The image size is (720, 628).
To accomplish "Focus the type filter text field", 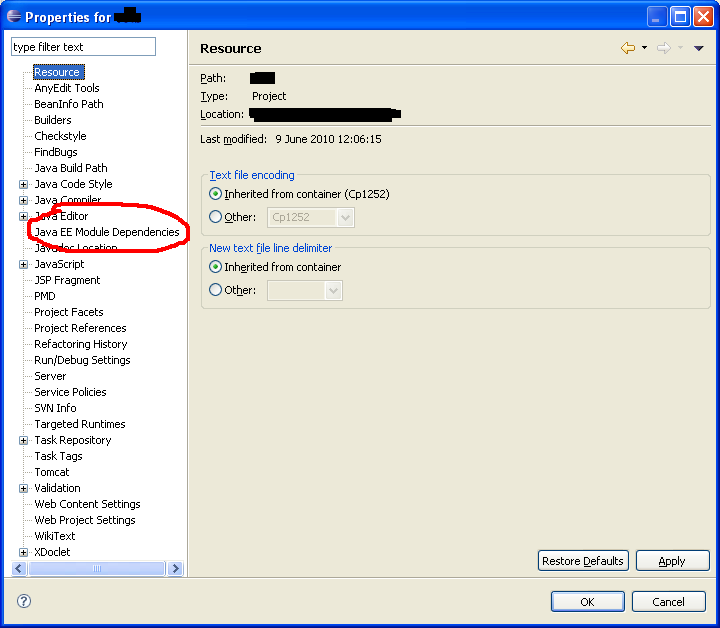I will click(83, 47).
